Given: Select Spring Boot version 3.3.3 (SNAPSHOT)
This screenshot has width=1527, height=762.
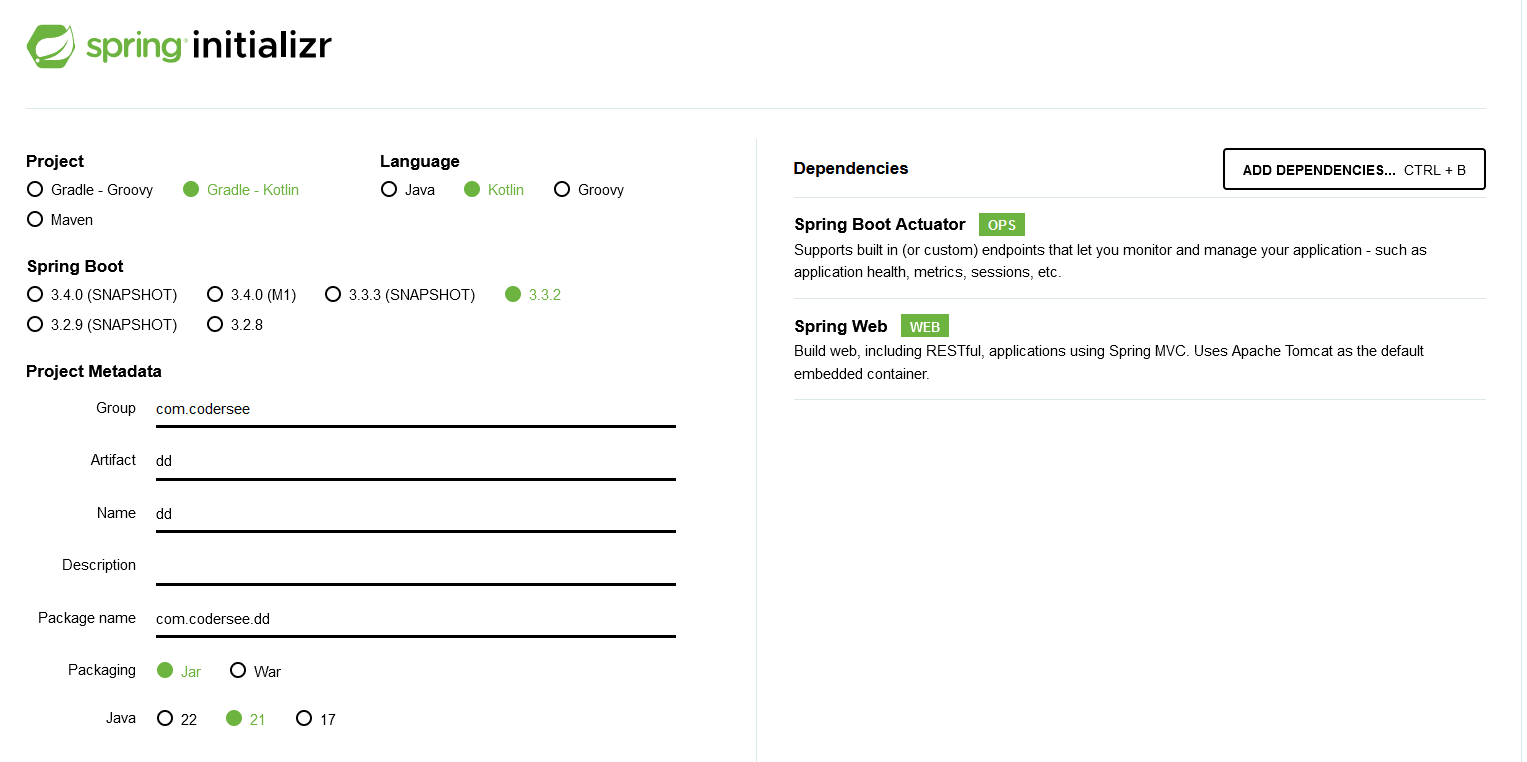Looking at the screenshot, I should (333, 294).
